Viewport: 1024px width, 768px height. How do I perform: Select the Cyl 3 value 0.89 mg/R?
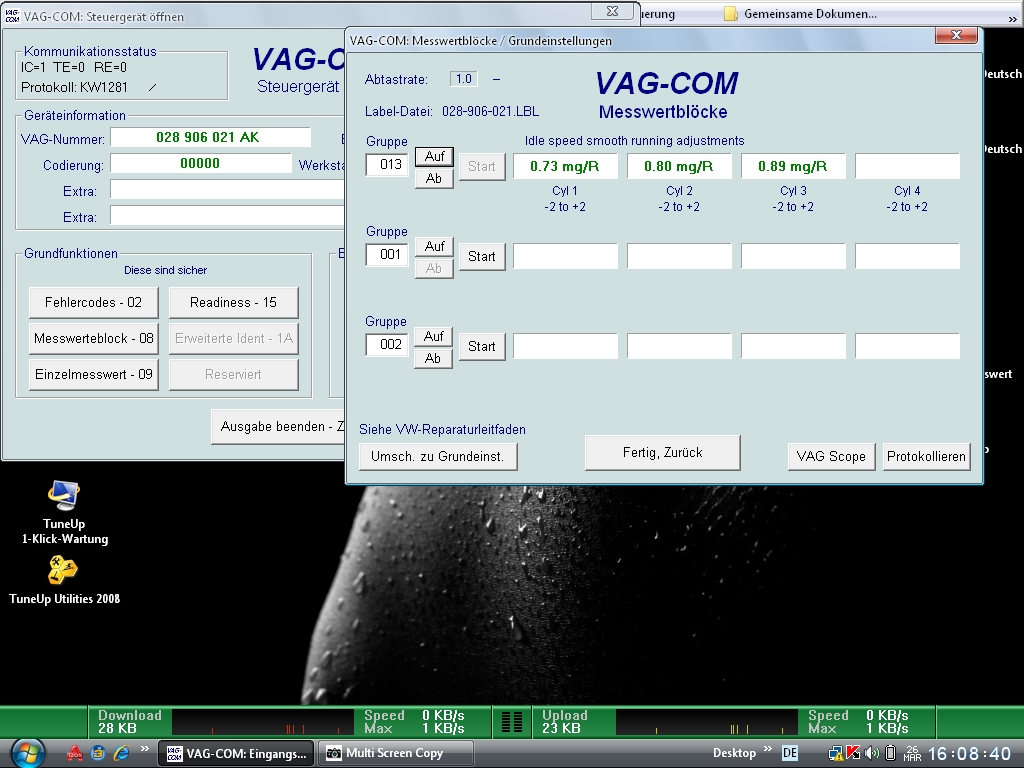click(x=793, y=167)
